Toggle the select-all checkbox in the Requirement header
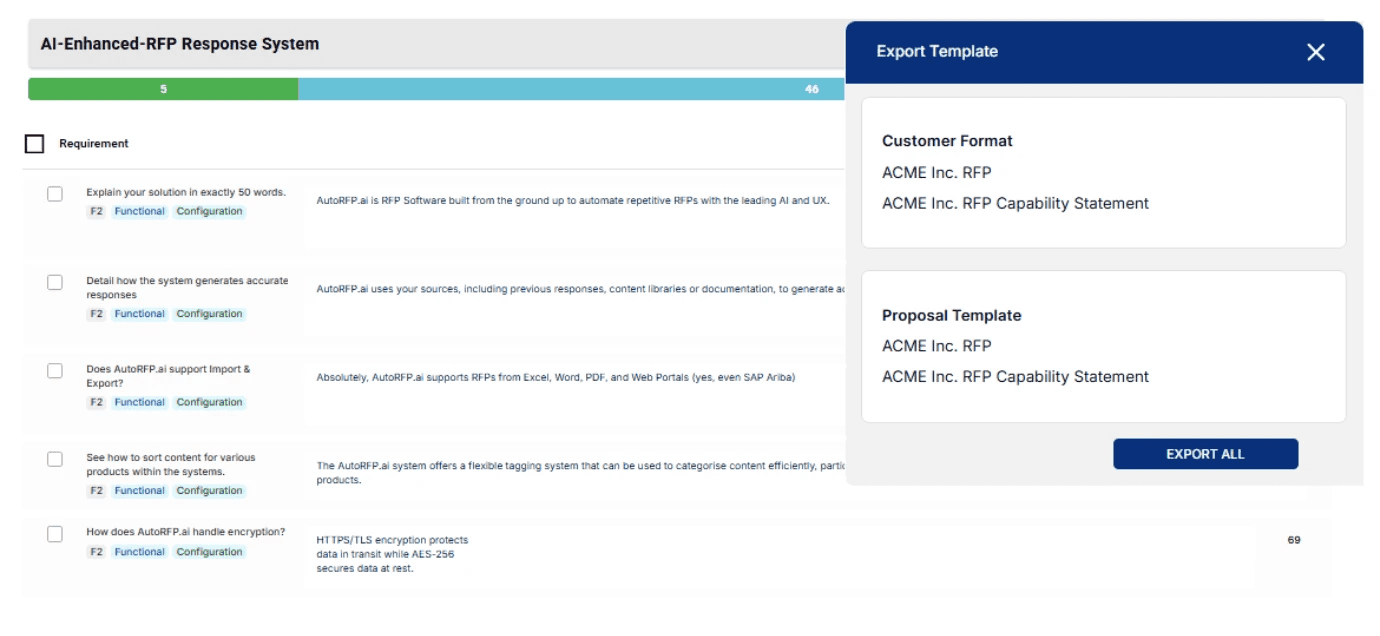 (35, 143)
